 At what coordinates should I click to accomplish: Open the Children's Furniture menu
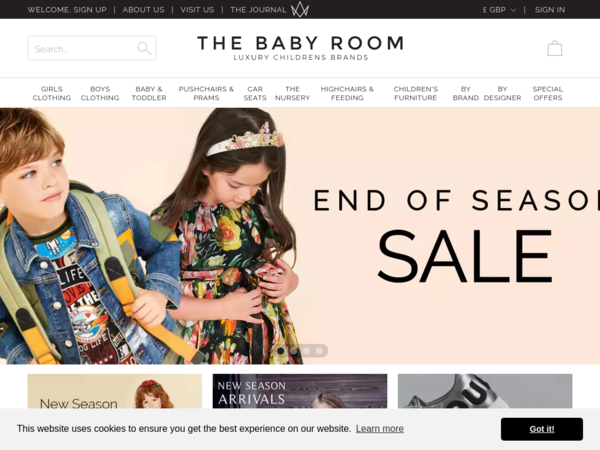(x=416, y=93)
